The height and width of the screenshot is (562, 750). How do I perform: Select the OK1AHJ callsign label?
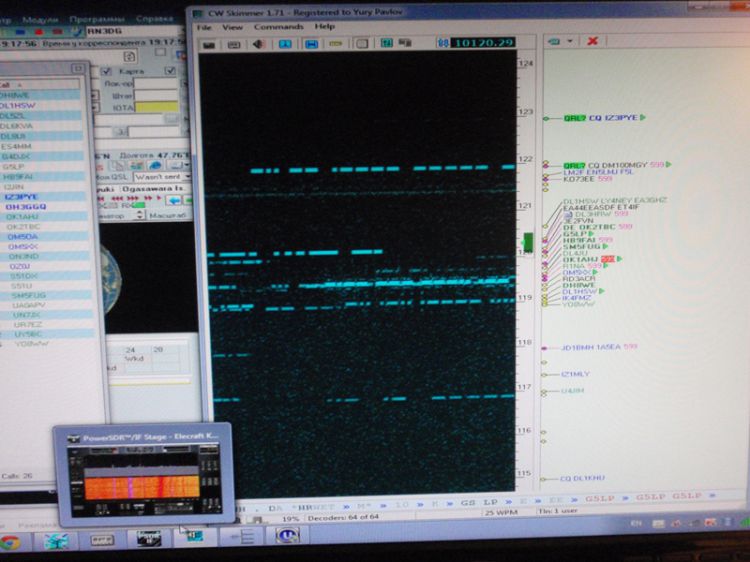click(581, 259)
